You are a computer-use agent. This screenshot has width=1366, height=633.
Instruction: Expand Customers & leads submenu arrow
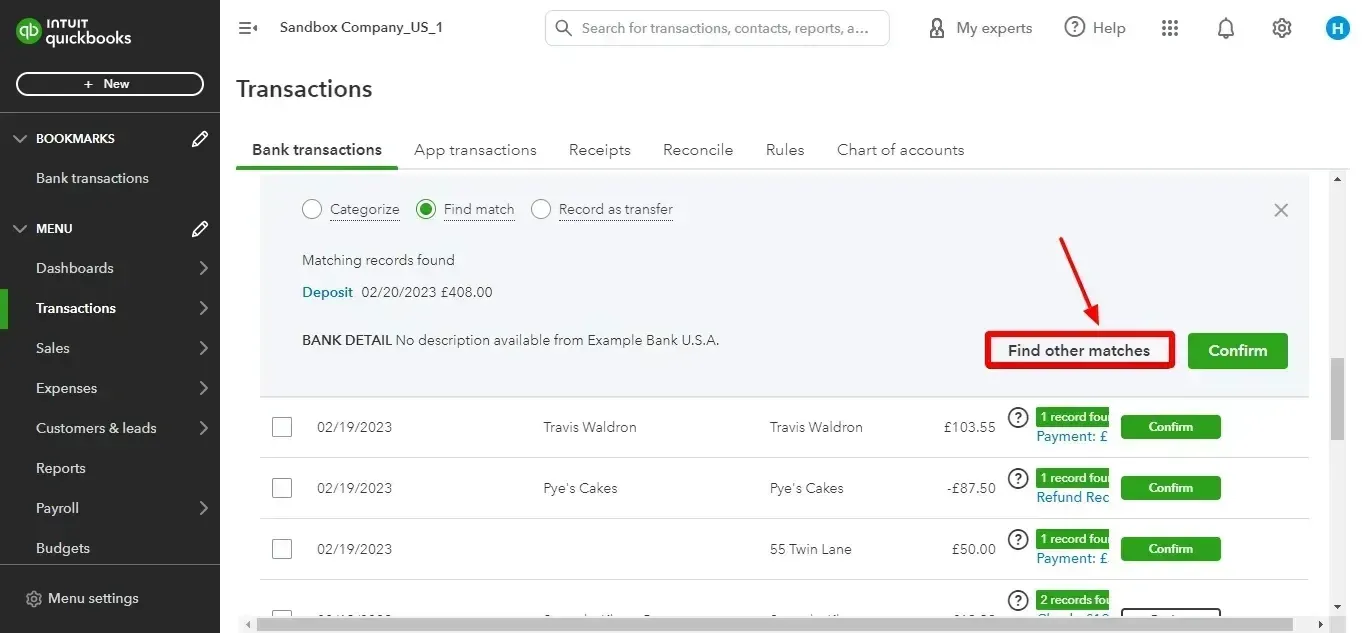[x=203, y=428]
